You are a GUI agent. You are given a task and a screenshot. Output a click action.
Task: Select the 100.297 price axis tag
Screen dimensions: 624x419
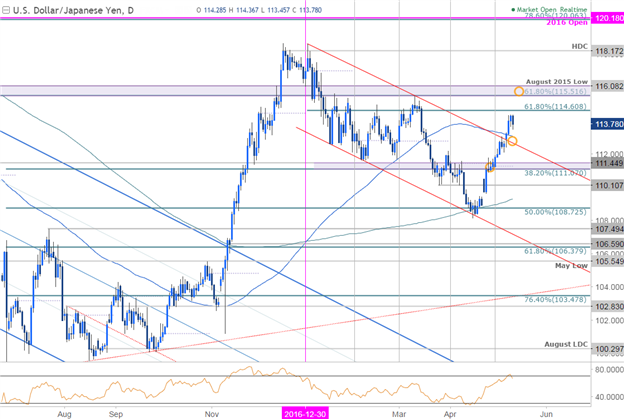point(608,349)
